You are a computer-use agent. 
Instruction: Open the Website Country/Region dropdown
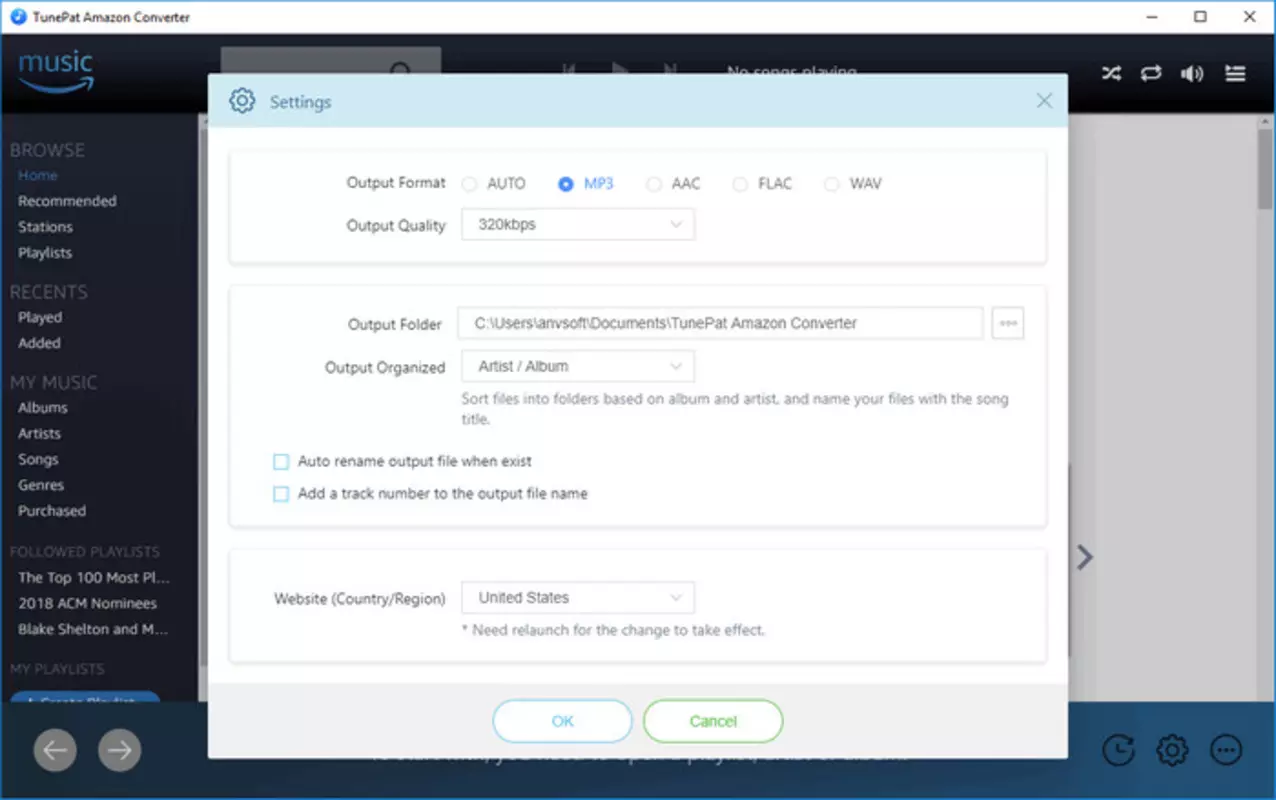[x=578, y=598]
